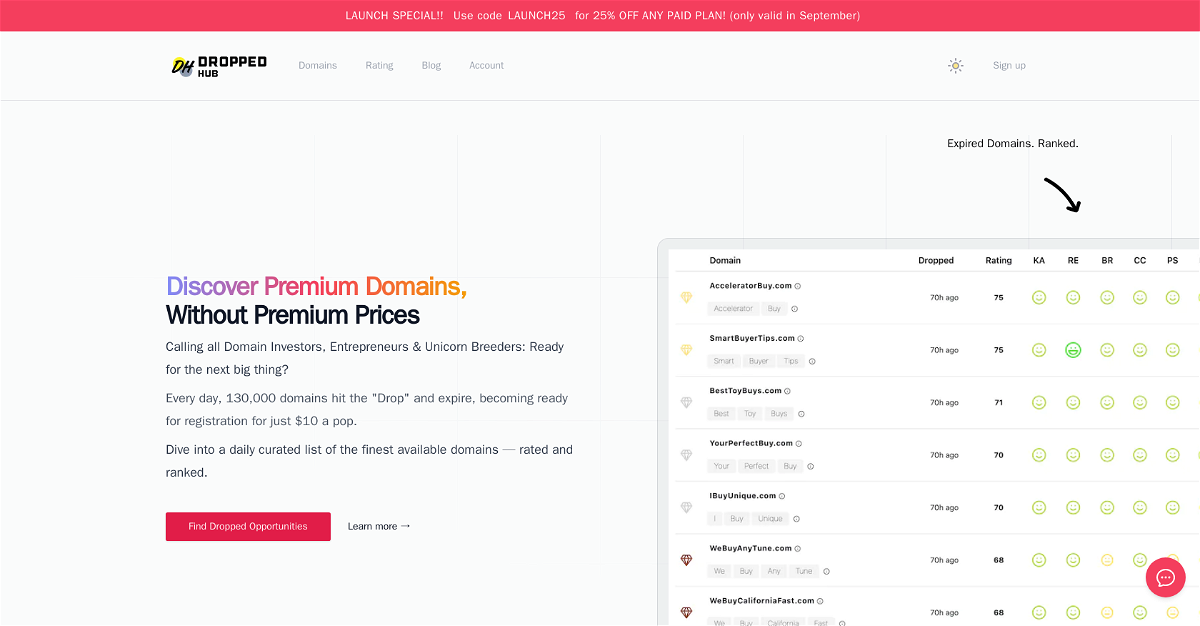Click the yellow BR smiley for WeBuyAnyTune.com
Viewport: 1200px width, 626px height.
(1107, 560)
